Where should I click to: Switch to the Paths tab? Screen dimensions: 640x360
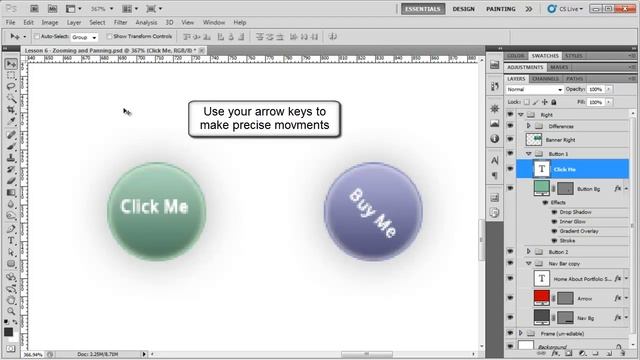pyautogui.click(x=574, y=78)
